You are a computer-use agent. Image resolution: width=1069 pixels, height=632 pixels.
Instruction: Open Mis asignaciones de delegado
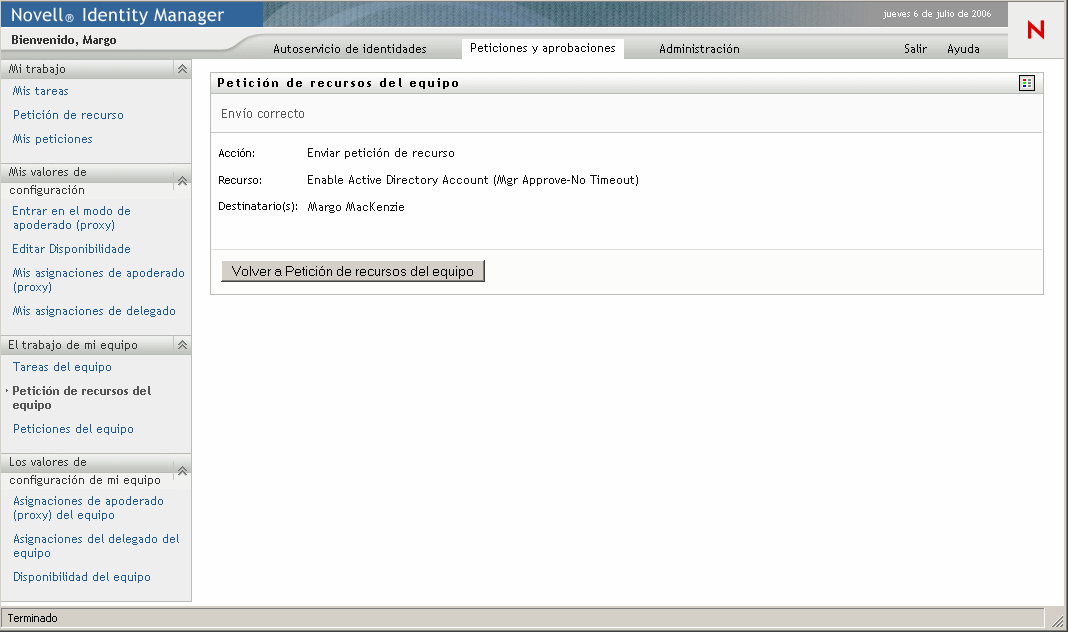coord(94,311)
